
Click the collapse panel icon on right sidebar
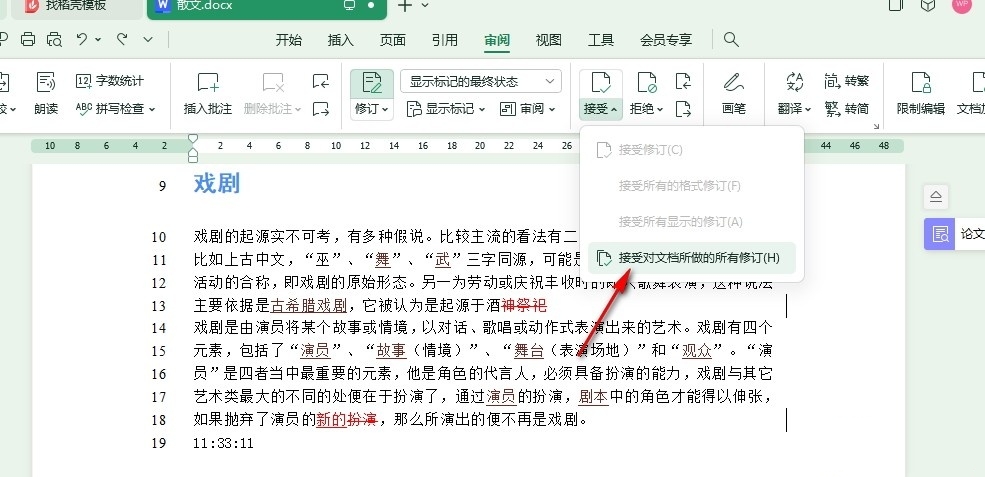pos(936,197)
